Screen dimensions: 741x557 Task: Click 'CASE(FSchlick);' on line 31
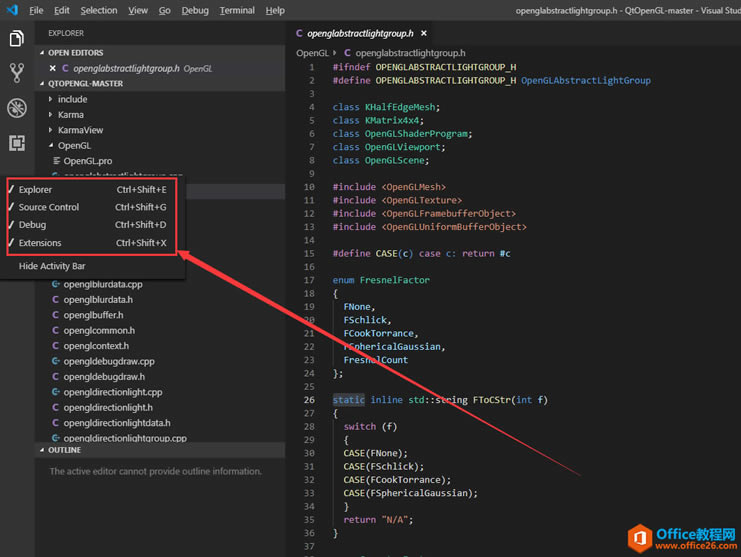pos(384,466)
